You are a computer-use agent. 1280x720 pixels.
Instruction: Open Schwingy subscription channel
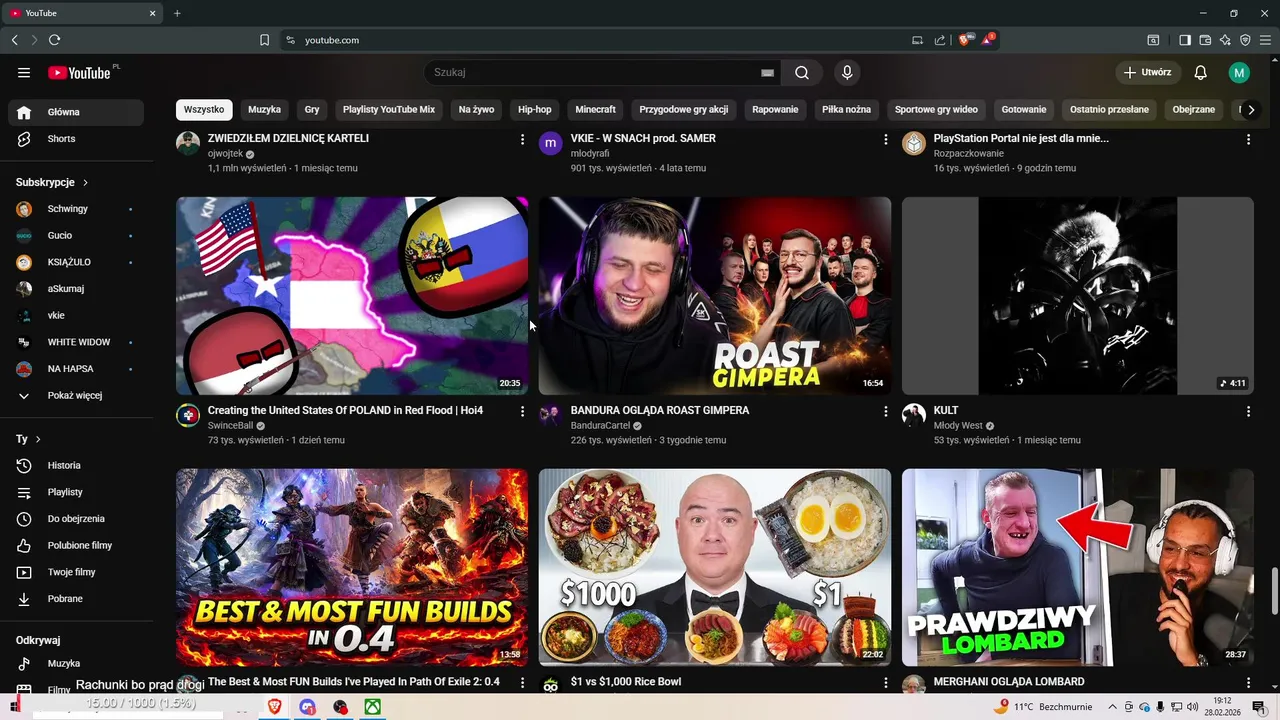point(76,209)
